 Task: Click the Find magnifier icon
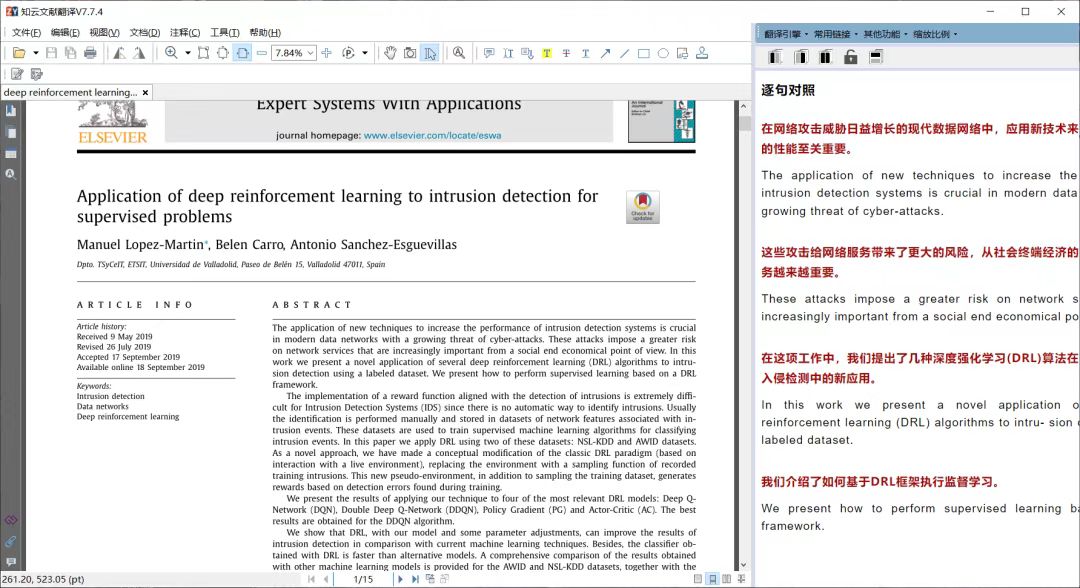pos(459,53)
